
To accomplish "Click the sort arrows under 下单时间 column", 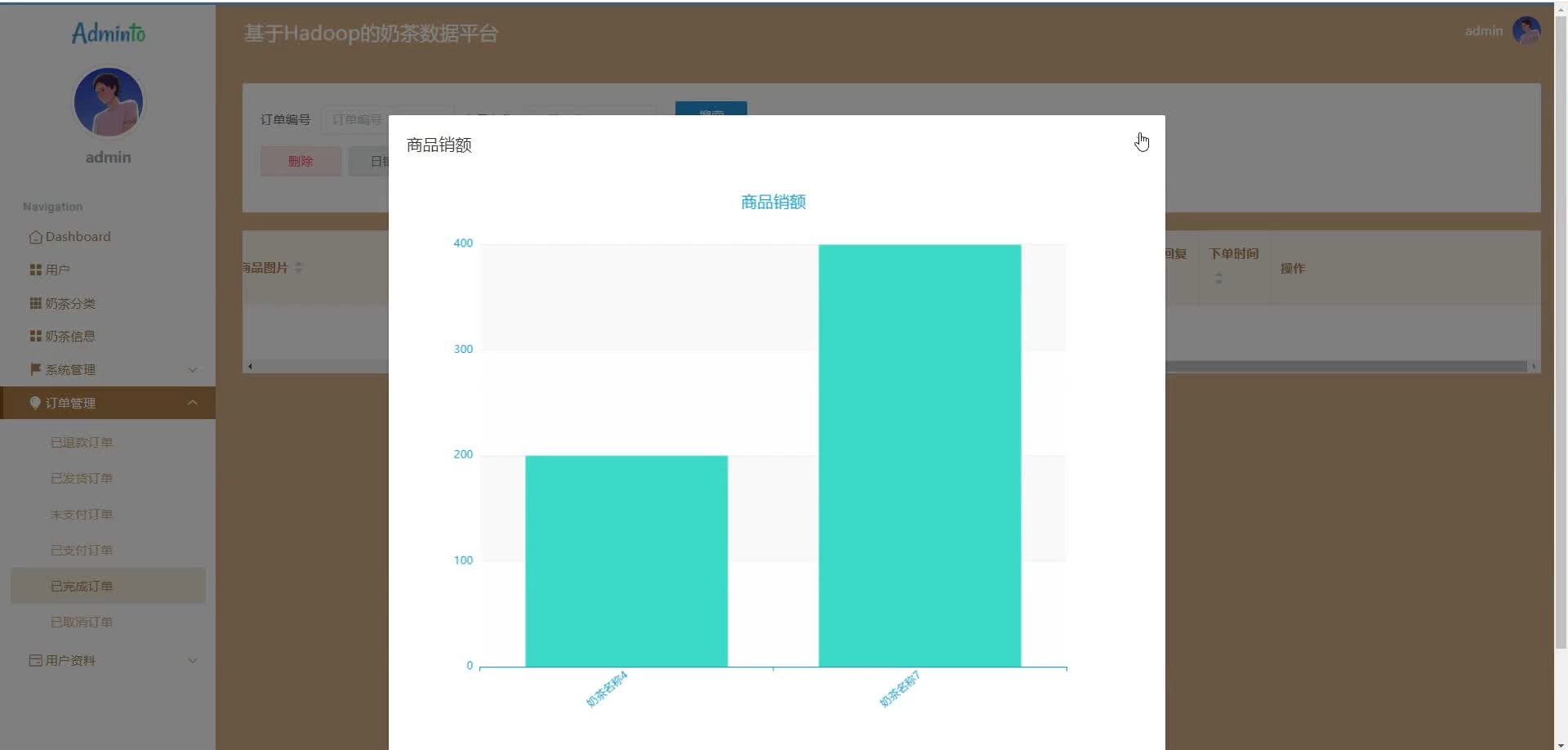I will 1218,278.
